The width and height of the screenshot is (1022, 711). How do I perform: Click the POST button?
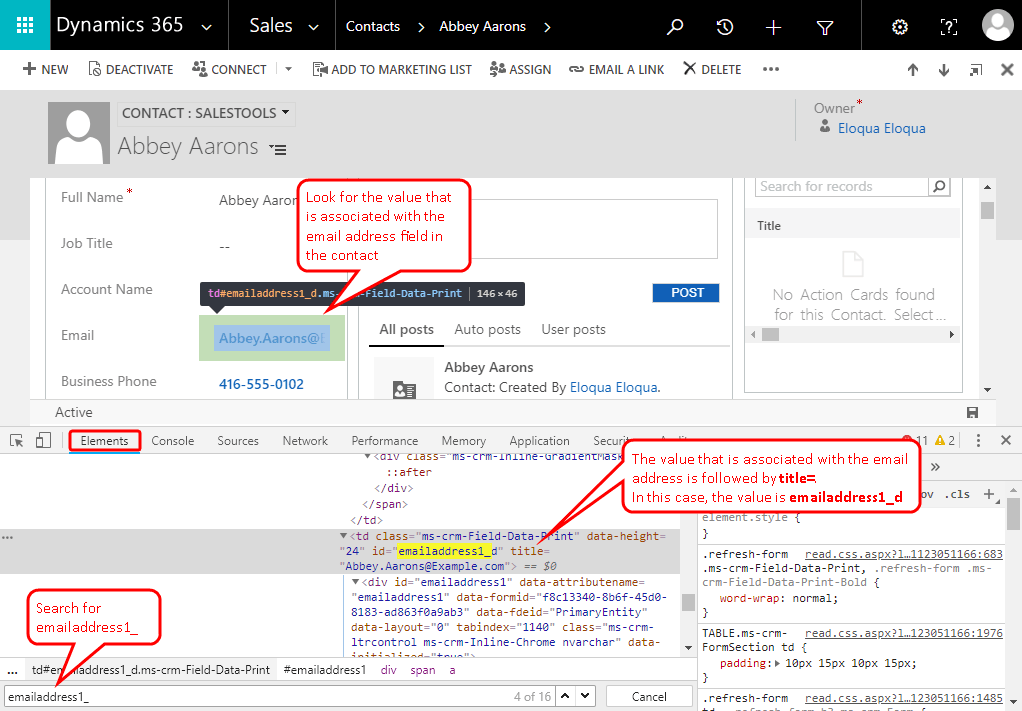pyautogui.click(x=686, y=293)
